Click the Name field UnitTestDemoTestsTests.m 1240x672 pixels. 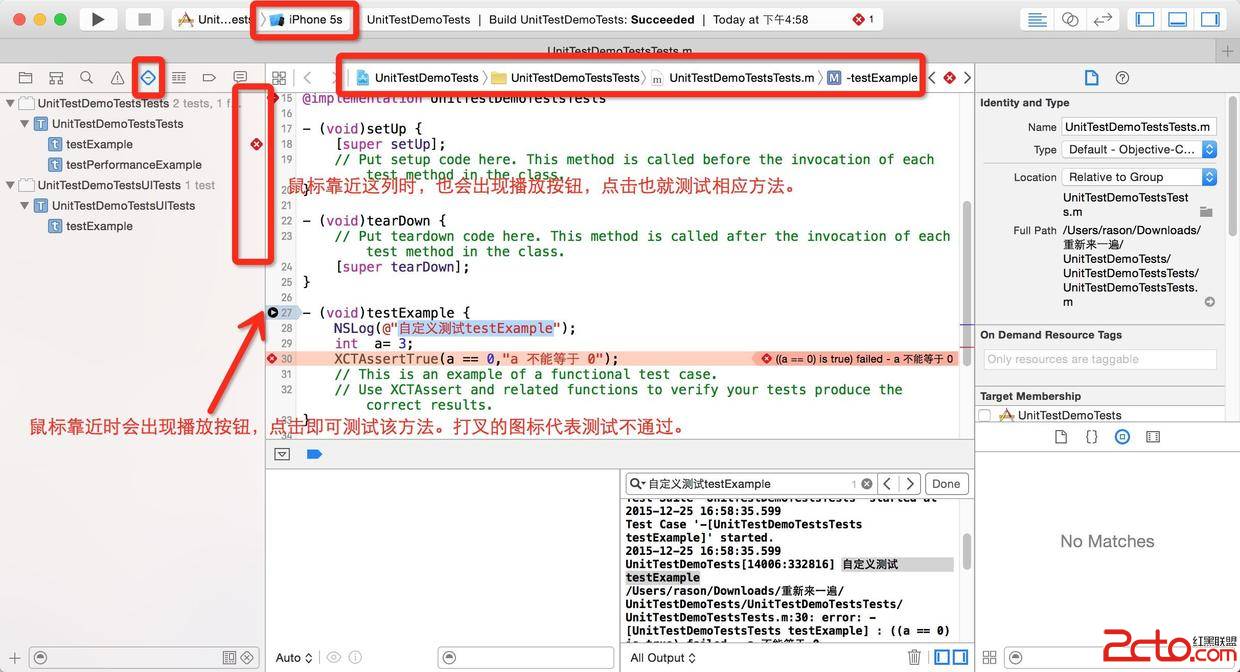pos(1138,127)
